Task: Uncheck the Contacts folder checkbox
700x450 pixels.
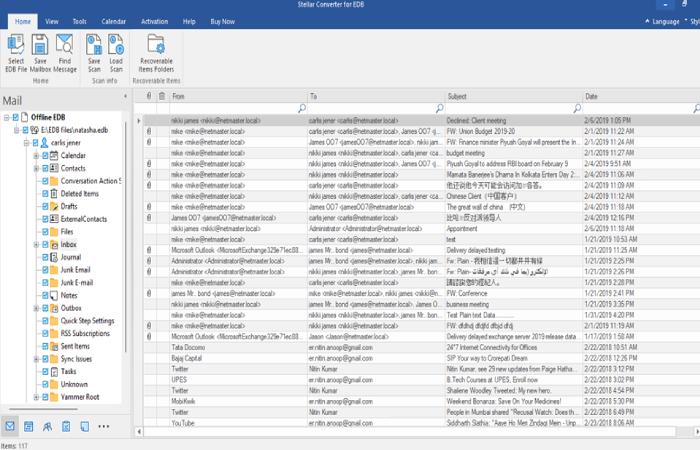Action: 45,168
